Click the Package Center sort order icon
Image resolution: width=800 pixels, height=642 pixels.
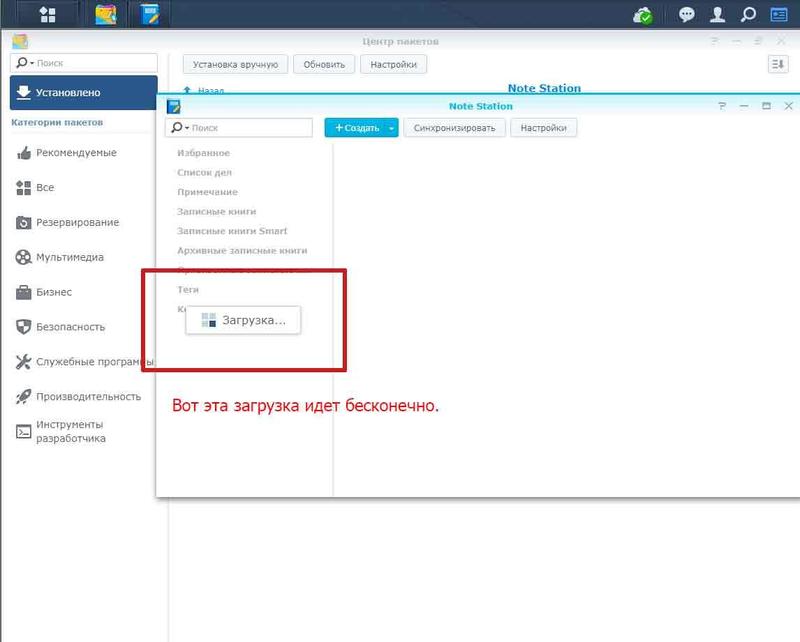pyautogui.click(x=778, y=64)
